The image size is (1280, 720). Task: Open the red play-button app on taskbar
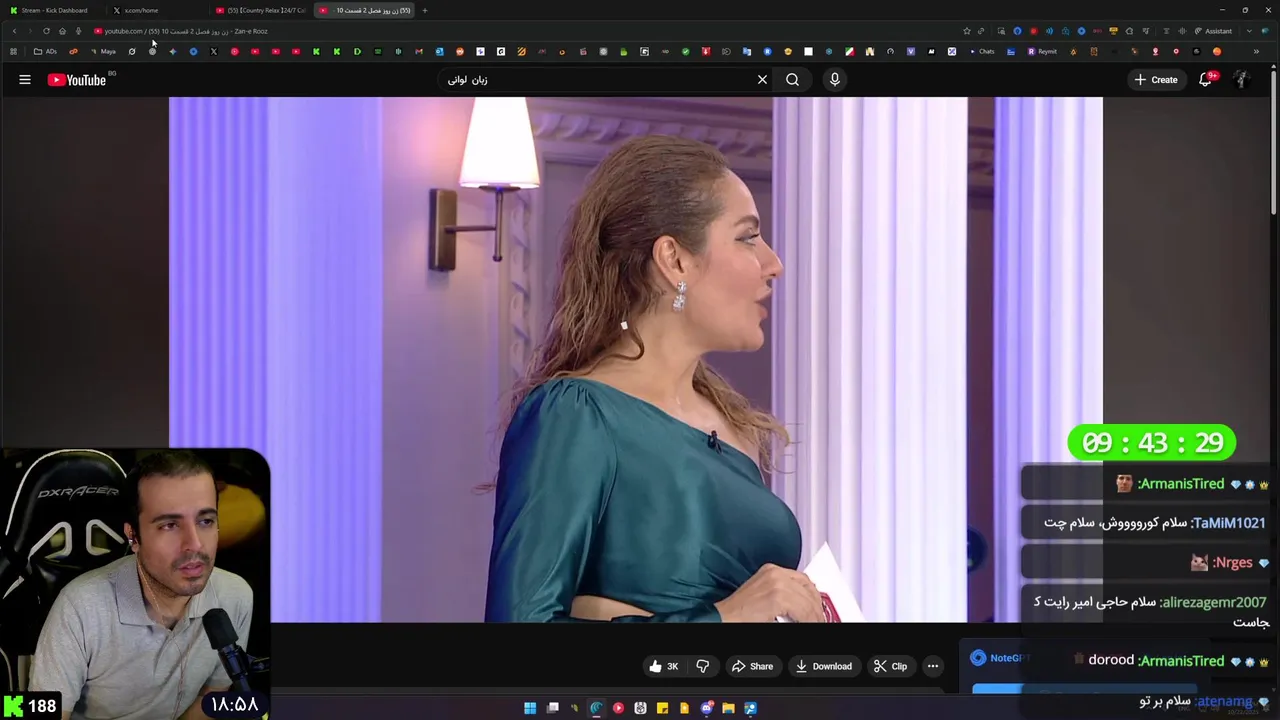pyautogui.click(x=618, y=708)
